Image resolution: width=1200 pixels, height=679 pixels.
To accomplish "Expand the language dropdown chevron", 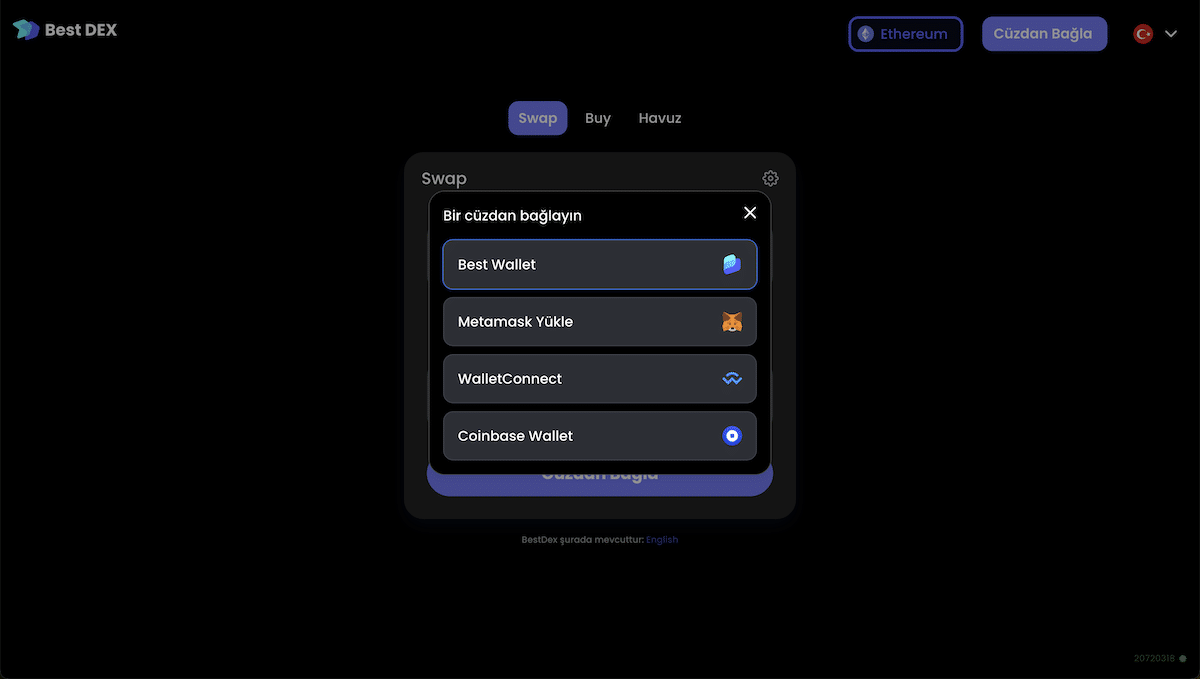I will pyautogui.click(x=1171, y=34).
